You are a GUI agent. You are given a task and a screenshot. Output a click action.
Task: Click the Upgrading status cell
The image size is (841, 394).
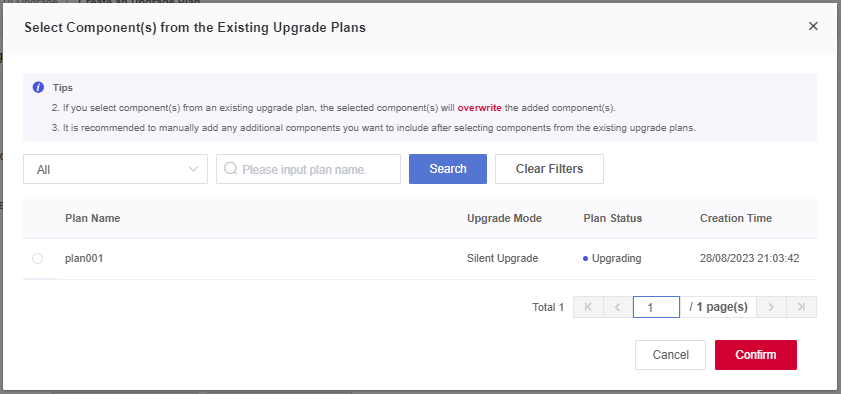(612, 258)
